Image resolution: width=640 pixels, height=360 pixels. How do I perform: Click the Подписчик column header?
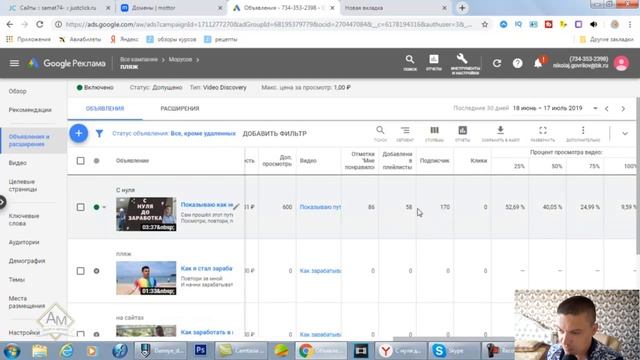434,160
